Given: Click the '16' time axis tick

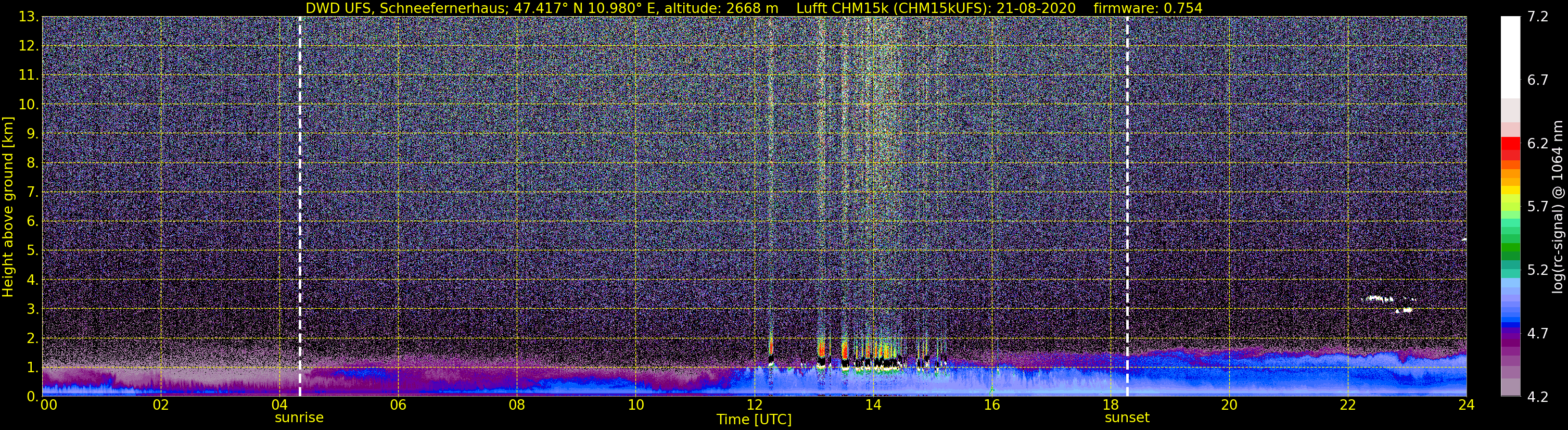Looking at the screenshot, I should [991, 405].
